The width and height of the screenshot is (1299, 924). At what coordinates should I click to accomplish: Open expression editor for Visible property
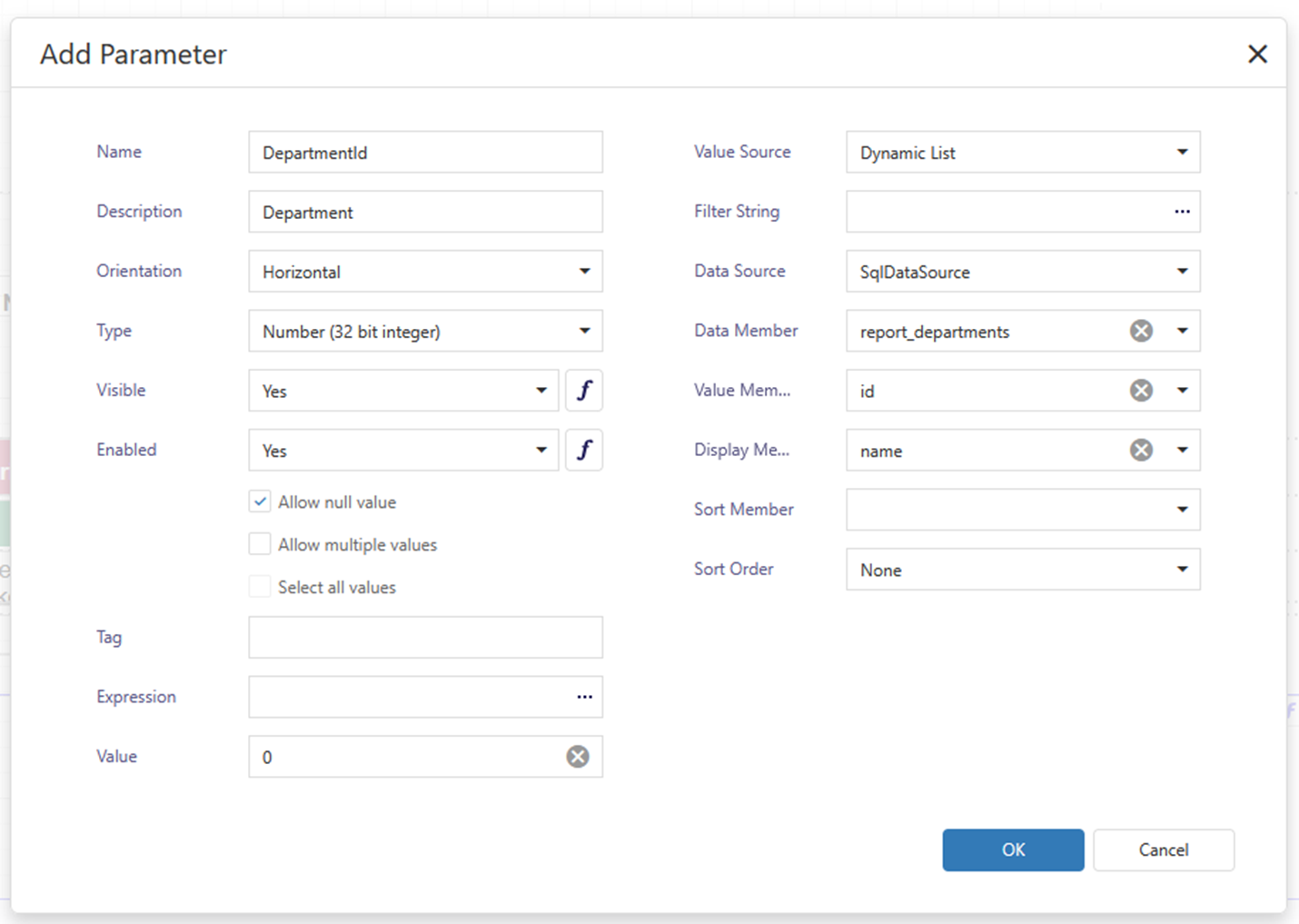tap(584, 391)
